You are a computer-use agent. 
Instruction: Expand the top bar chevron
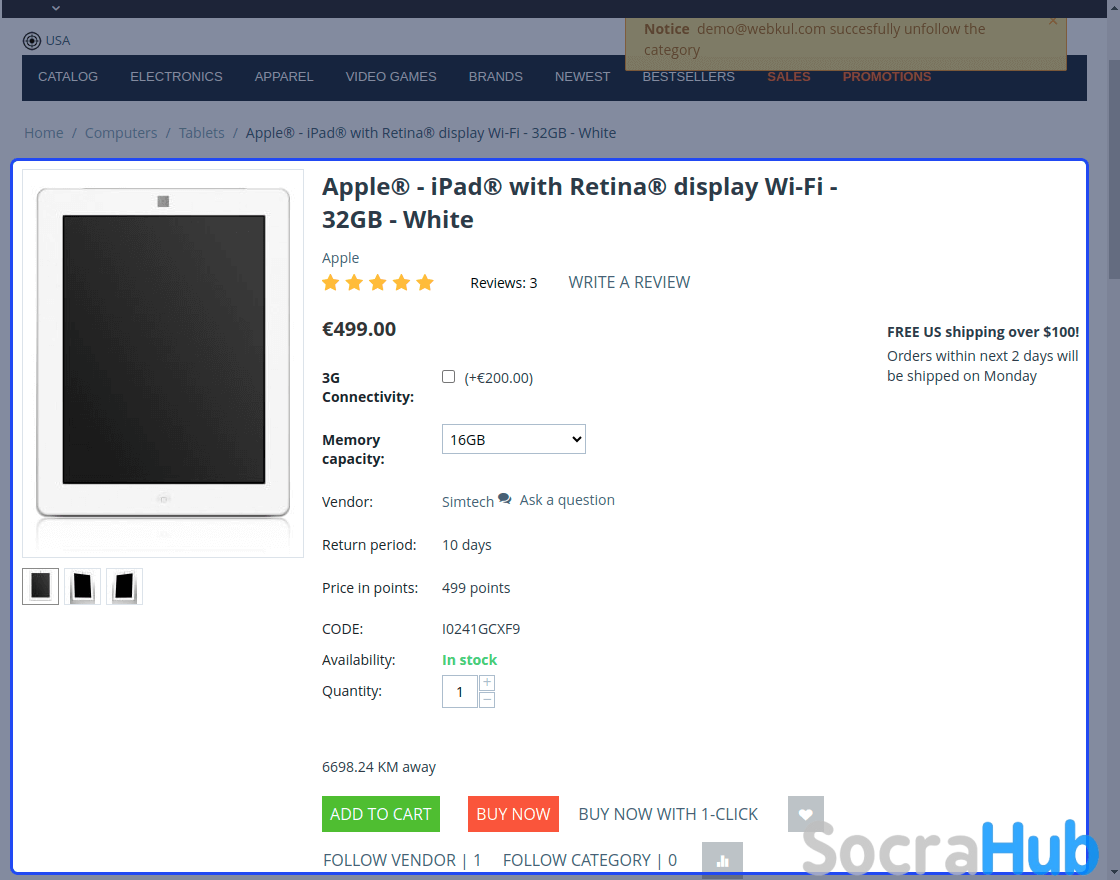tap(56, 8)
